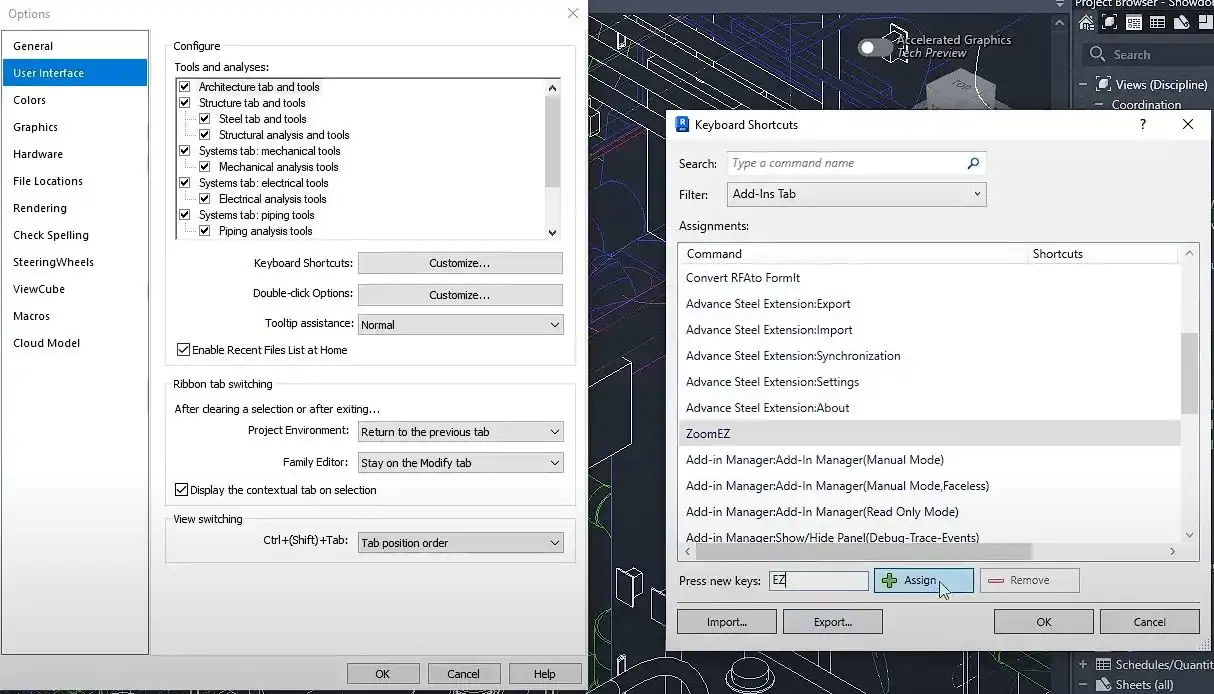Click the Project Browser home icon
Screen dimensions: 1214x694
[x=1086, y=23]
